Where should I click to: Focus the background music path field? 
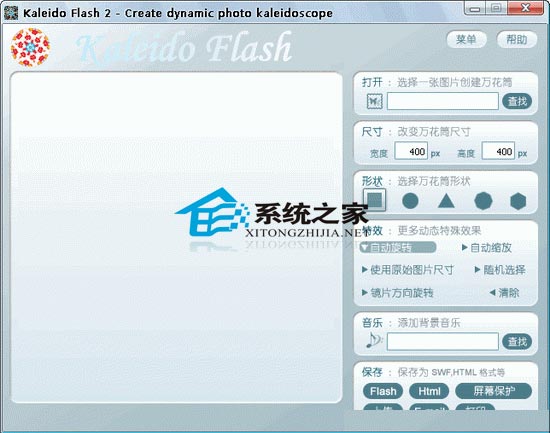(443, 341)
